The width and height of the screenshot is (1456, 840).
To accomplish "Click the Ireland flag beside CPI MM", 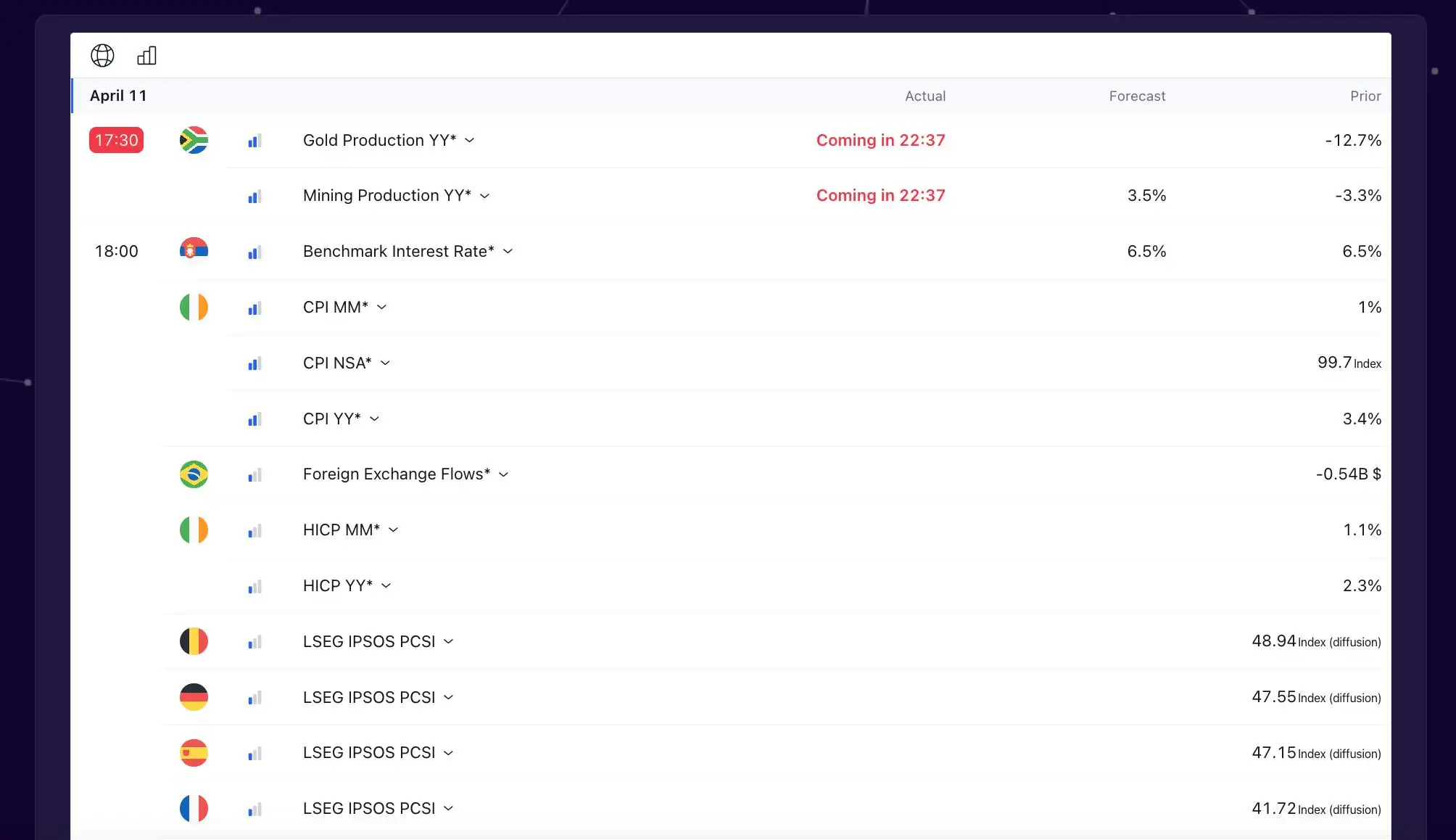I will pos(194,307).
